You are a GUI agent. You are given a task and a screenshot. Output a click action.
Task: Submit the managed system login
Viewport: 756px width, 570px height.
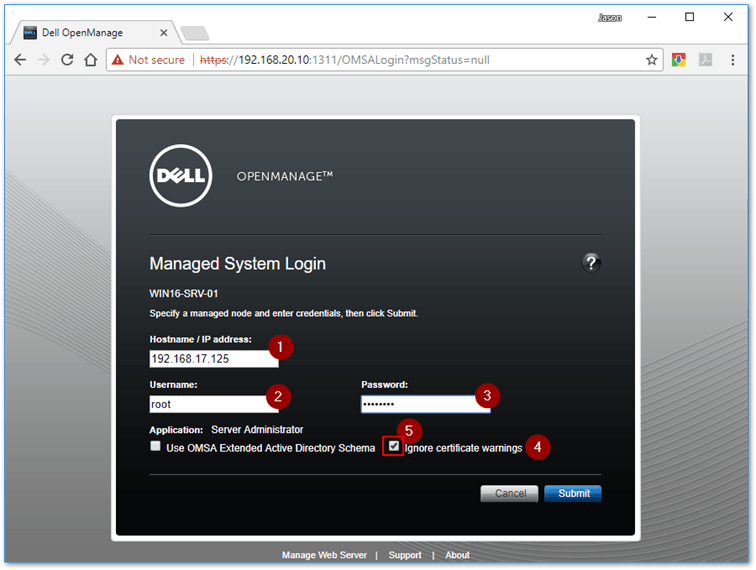coord(573,493)
